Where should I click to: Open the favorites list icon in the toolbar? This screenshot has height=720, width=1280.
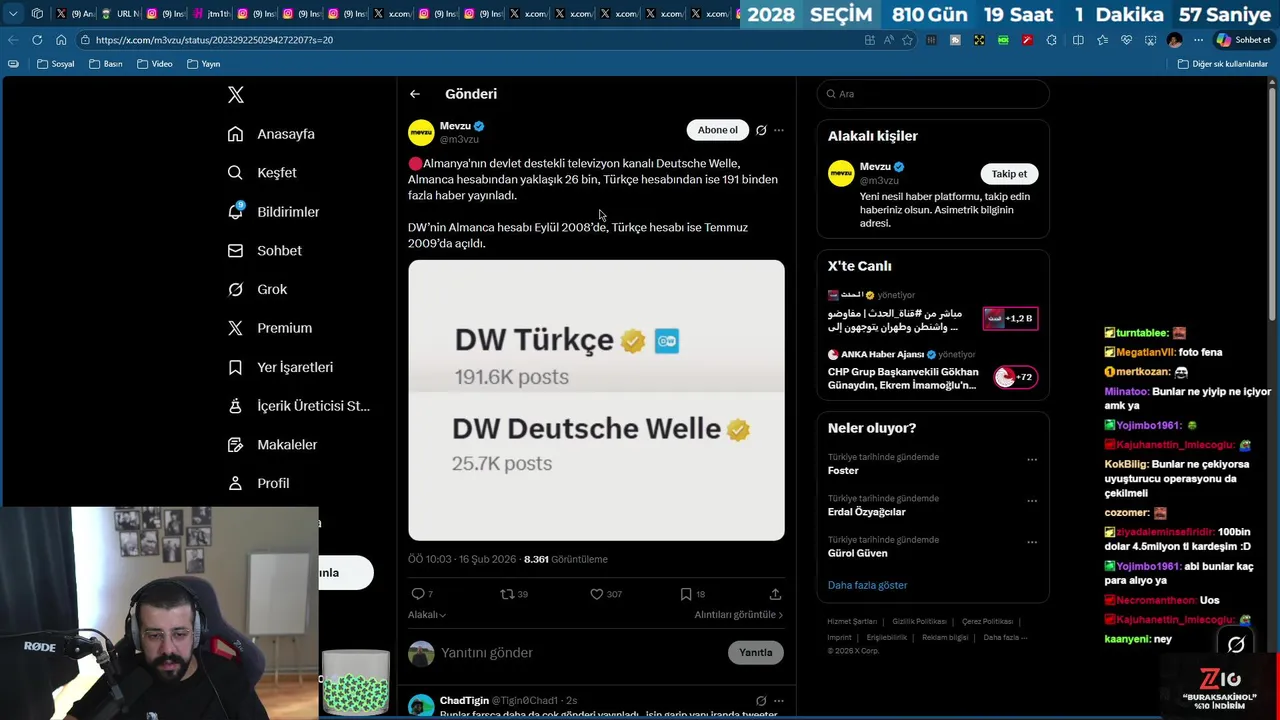(1102, 40)
